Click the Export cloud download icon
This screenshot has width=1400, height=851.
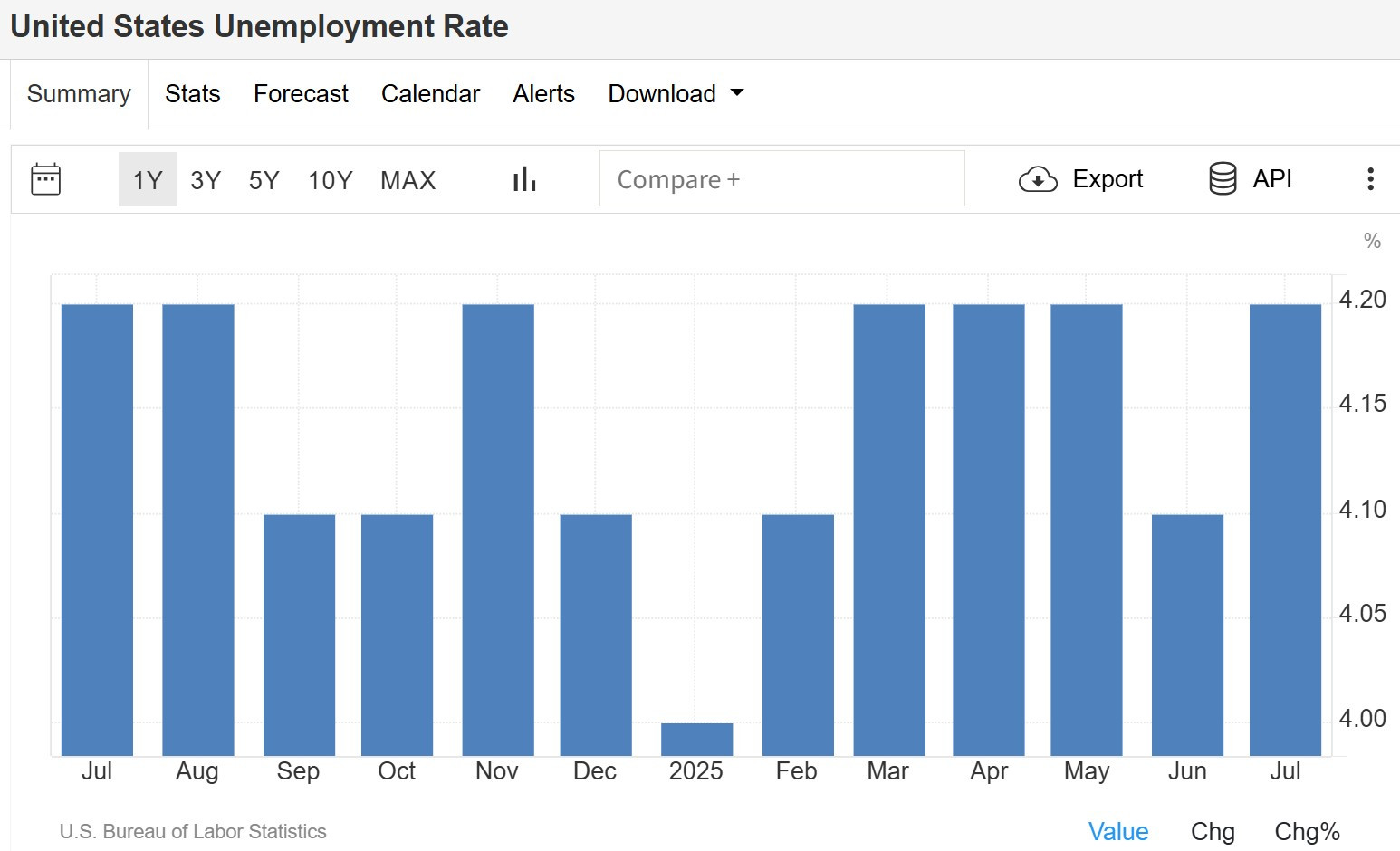pyautogui.click(x=1038, y=179)
